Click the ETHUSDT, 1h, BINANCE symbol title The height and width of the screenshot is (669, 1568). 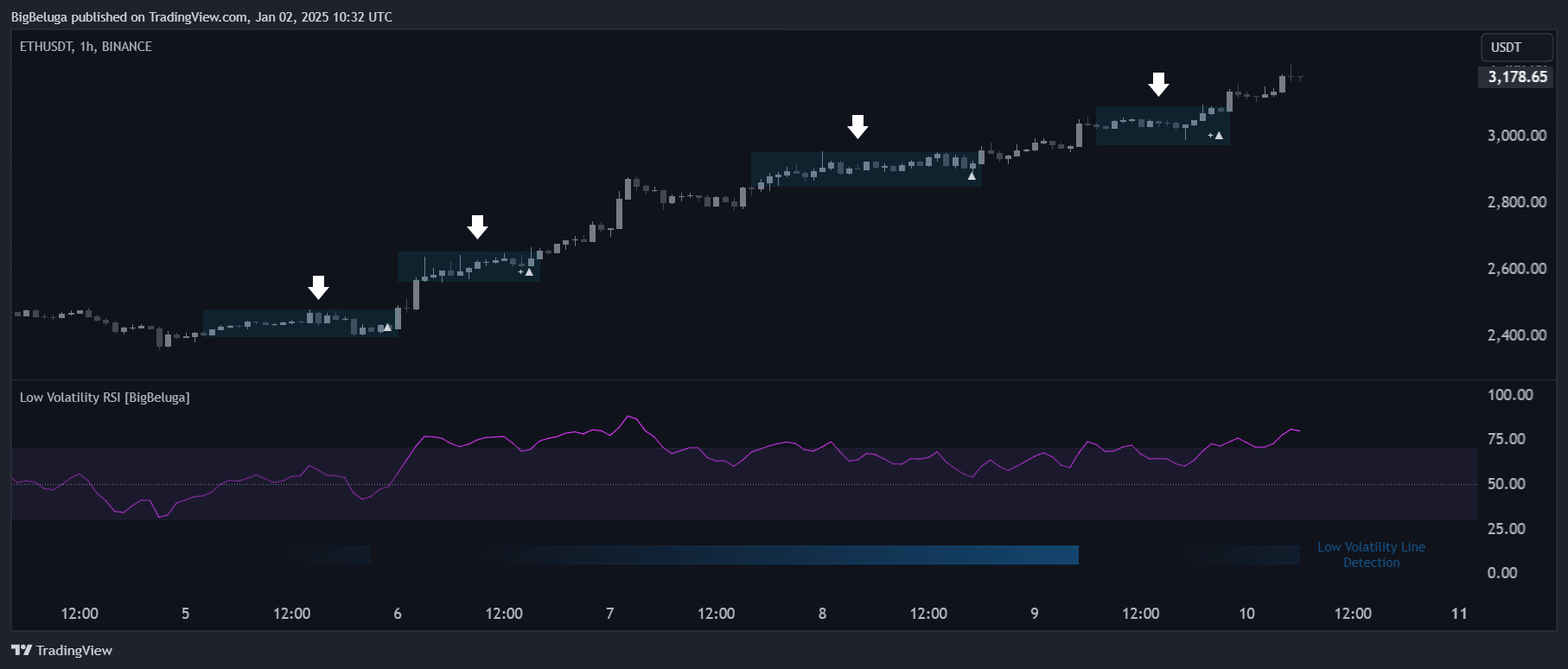[x=86, y=47]
